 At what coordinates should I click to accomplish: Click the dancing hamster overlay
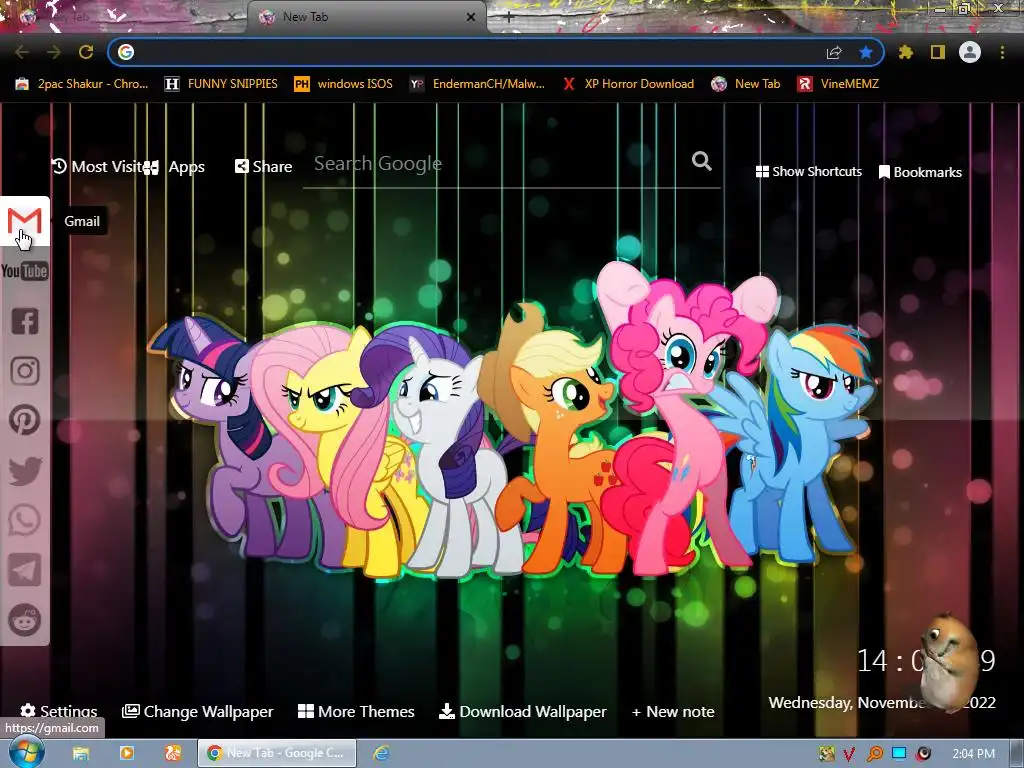coord(948,661)
